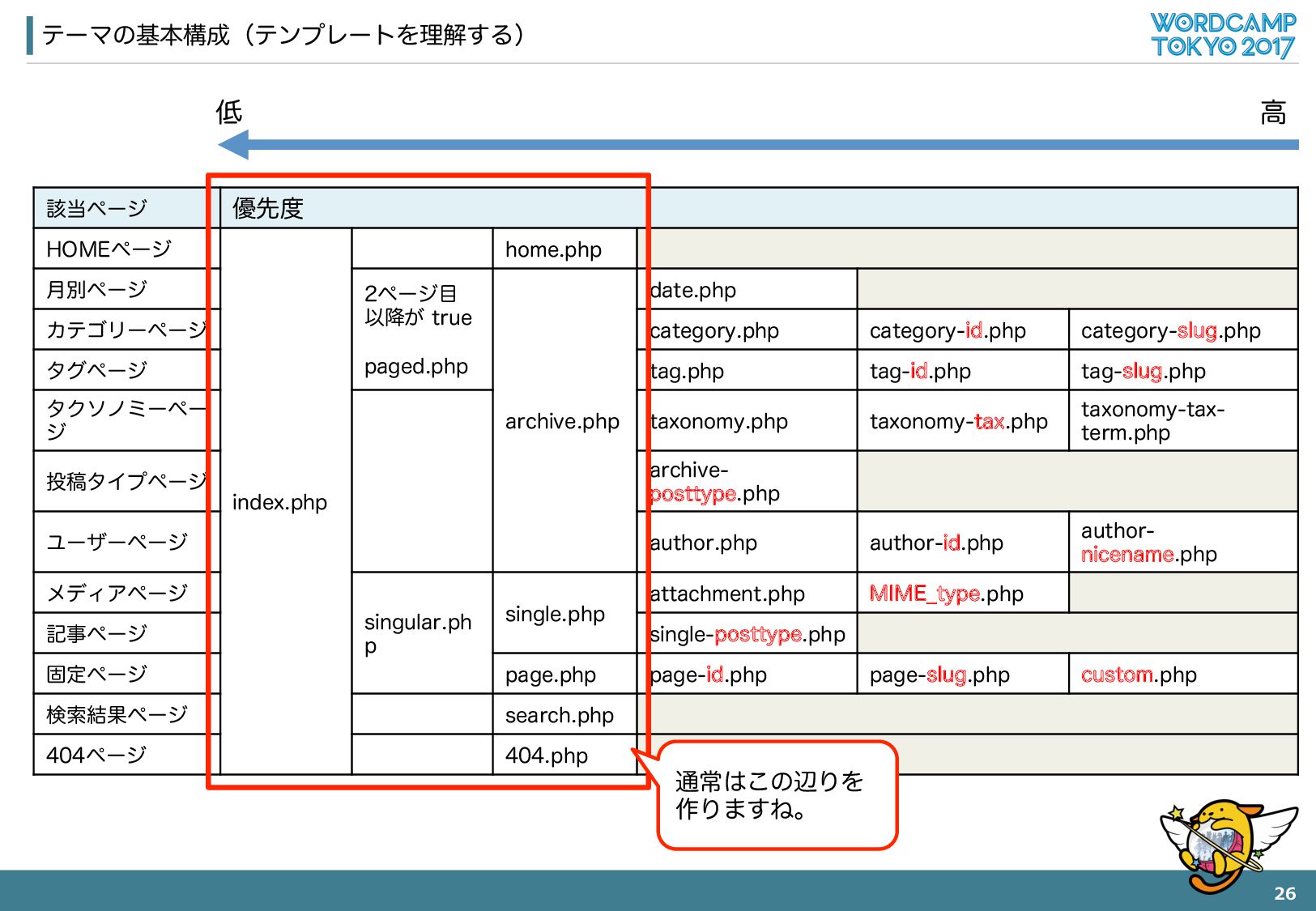Click the 'MIME_type.php' cell
Screen dimensions: 1316x911
pyautogui.click(x=963, y=593)
